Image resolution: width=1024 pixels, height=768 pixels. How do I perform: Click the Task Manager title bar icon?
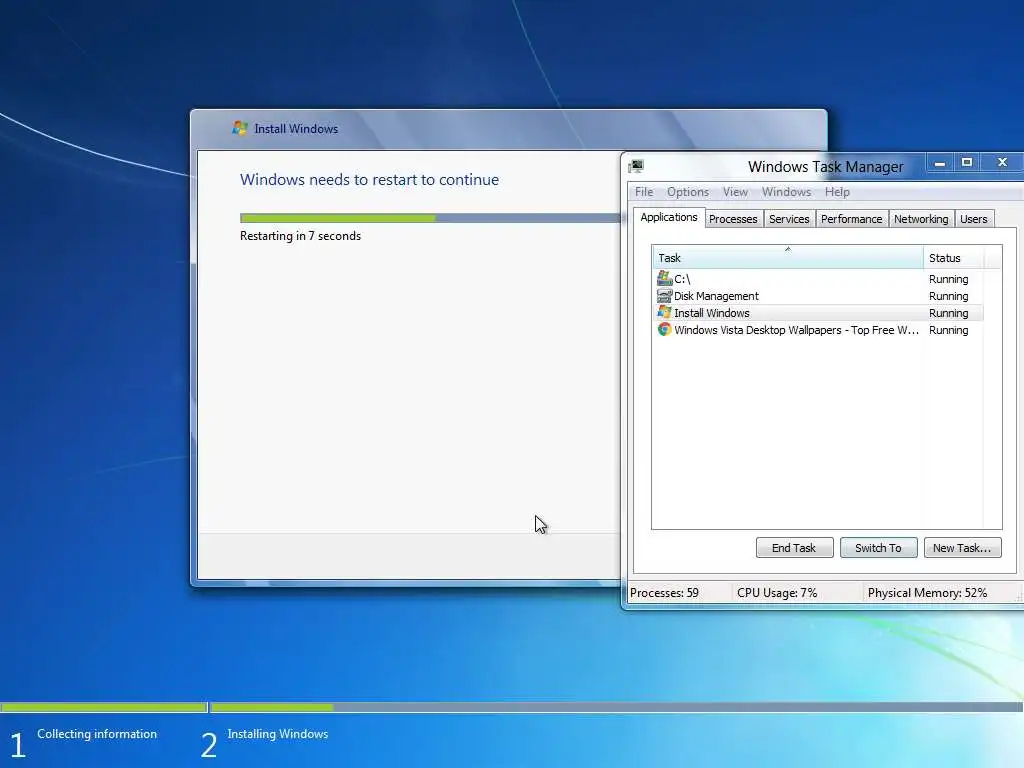[x=636, y=166]
